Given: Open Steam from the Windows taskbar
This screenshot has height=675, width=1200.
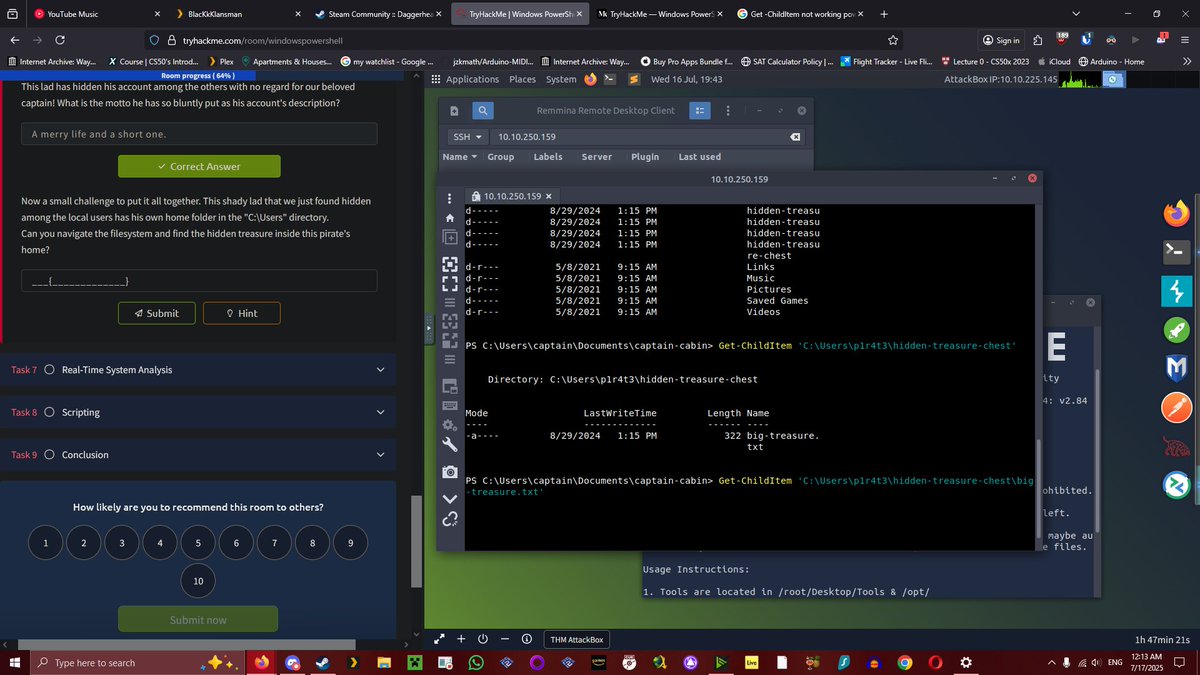Looking at the screenshot, I should click(x=324, y=662).
